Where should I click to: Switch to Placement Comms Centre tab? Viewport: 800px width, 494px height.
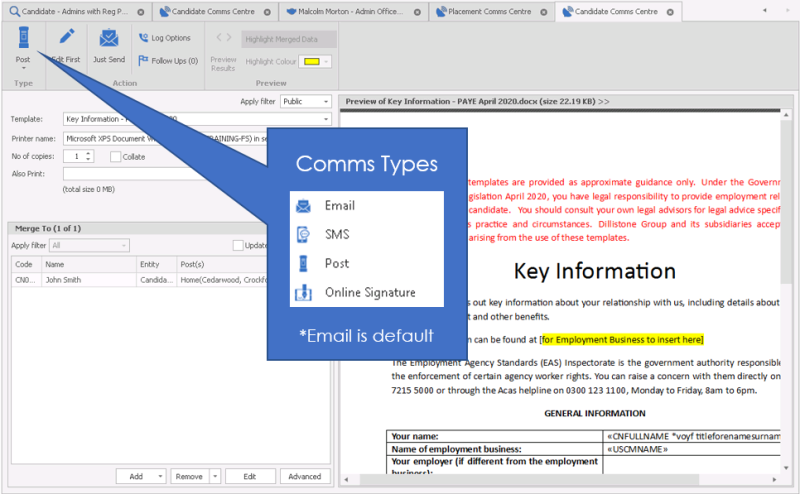coord(485,12)
